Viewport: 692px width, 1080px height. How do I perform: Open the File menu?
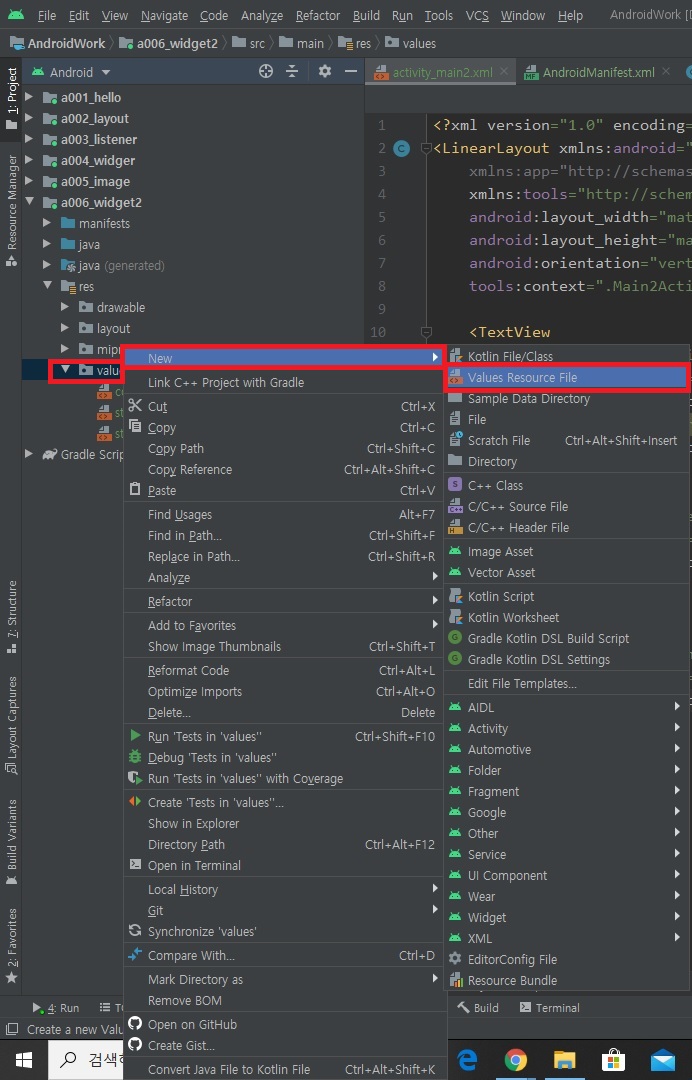click(x=46, y=15)
